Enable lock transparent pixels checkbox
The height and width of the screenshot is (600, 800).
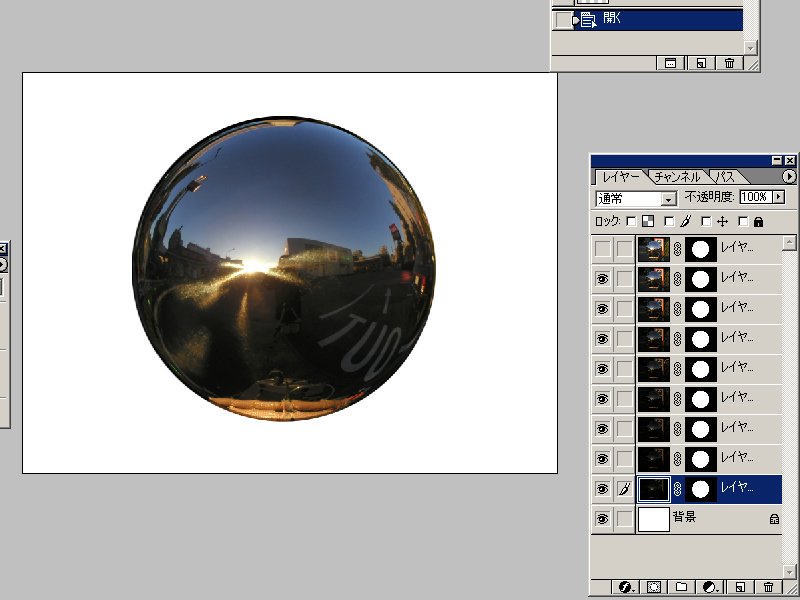coord(631,221)
